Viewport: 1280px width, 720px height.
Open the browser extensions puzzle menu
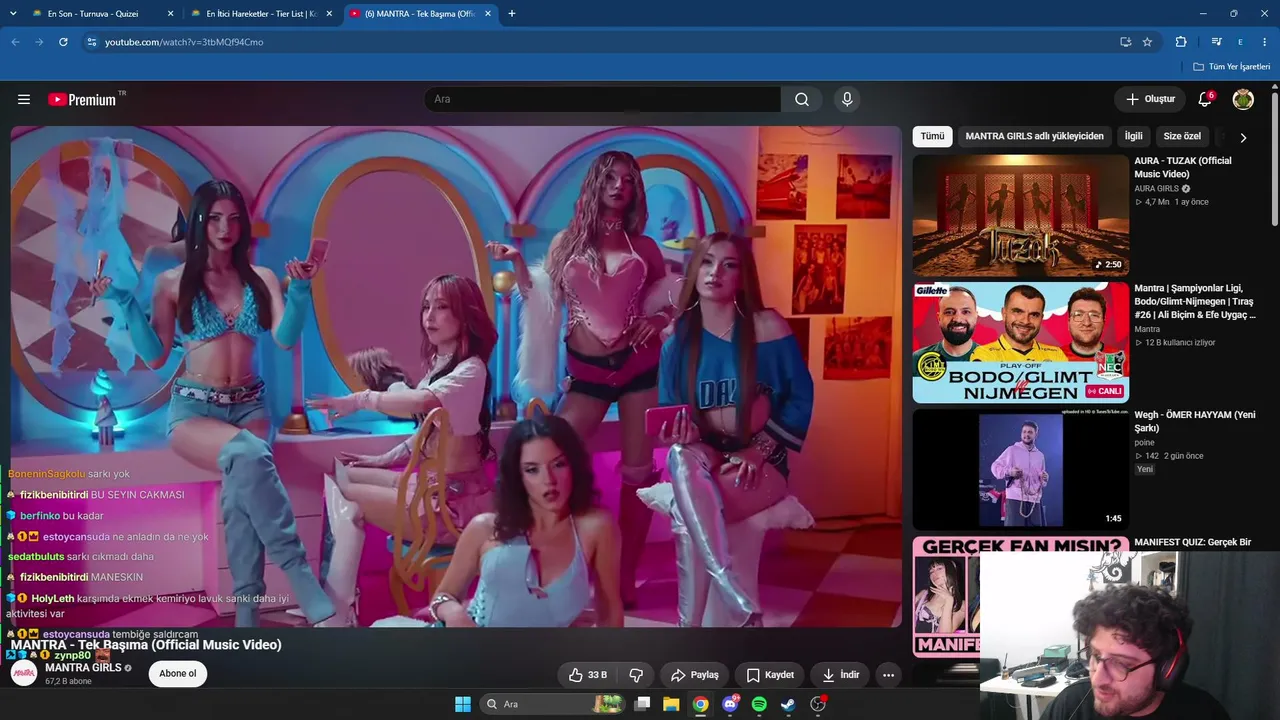(x=1181, y=42)
